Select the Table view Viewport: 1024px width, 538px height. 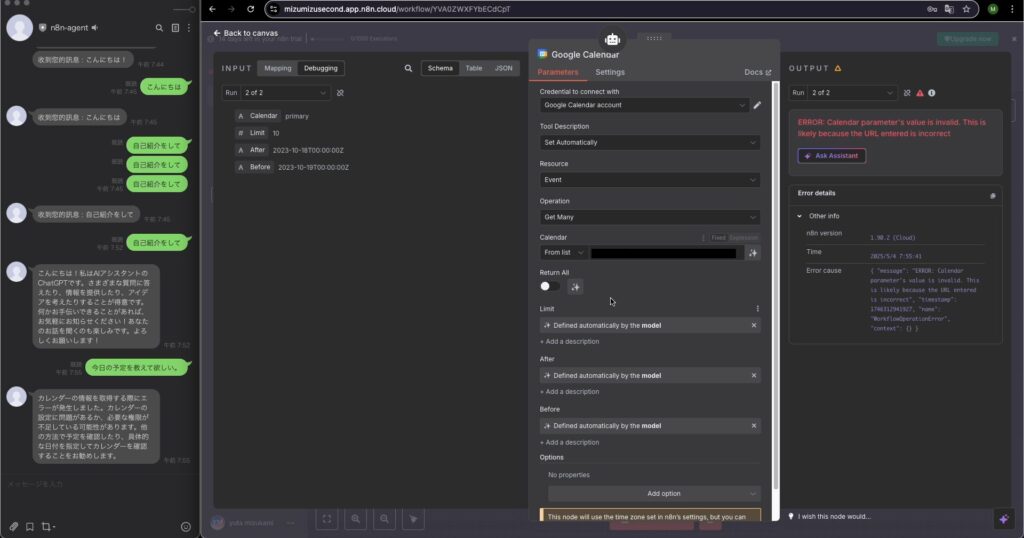click(473, 68)
